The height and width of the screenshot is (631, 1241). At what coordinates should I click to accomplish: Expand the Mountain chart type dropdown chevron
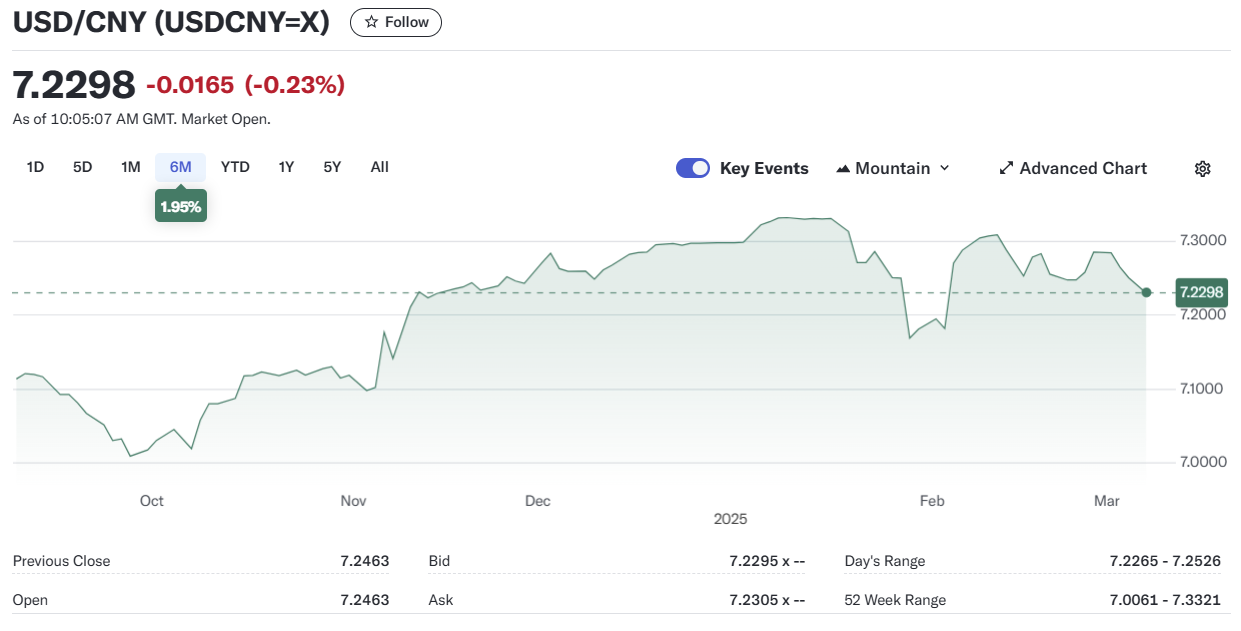tap(944, 168)
